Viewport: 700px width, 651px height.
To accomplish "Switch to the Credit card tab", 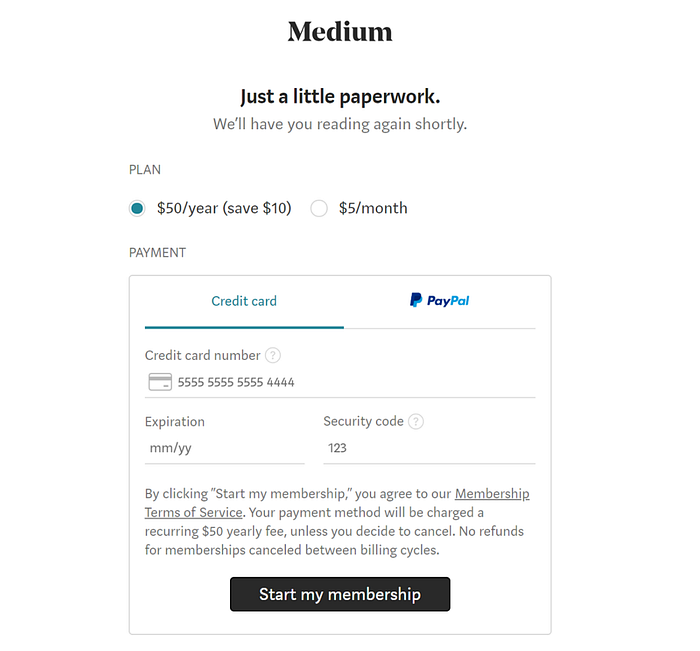I will 244,301.
